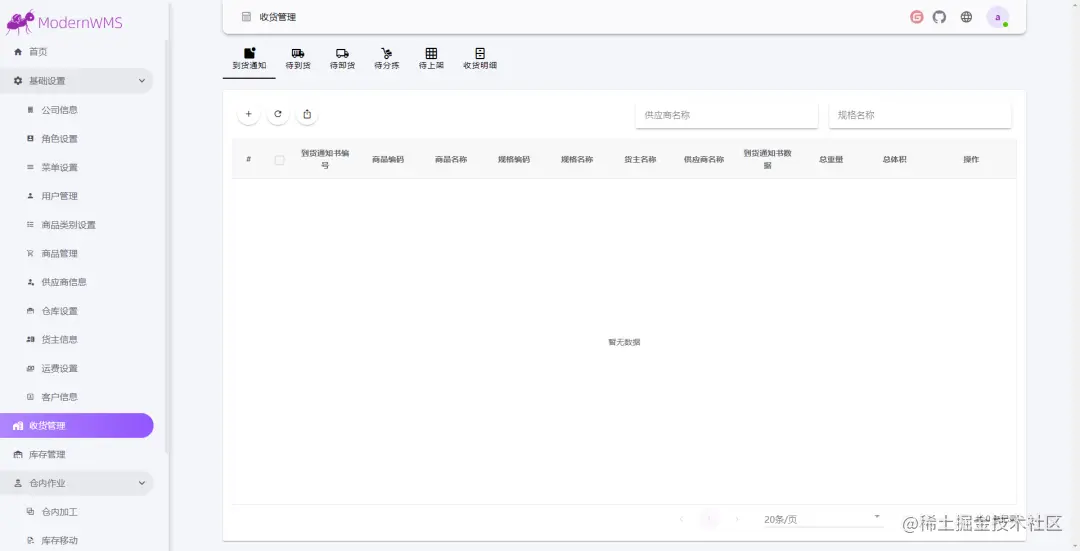Switch to the 收货明细 tab

[x=480, y=59]
